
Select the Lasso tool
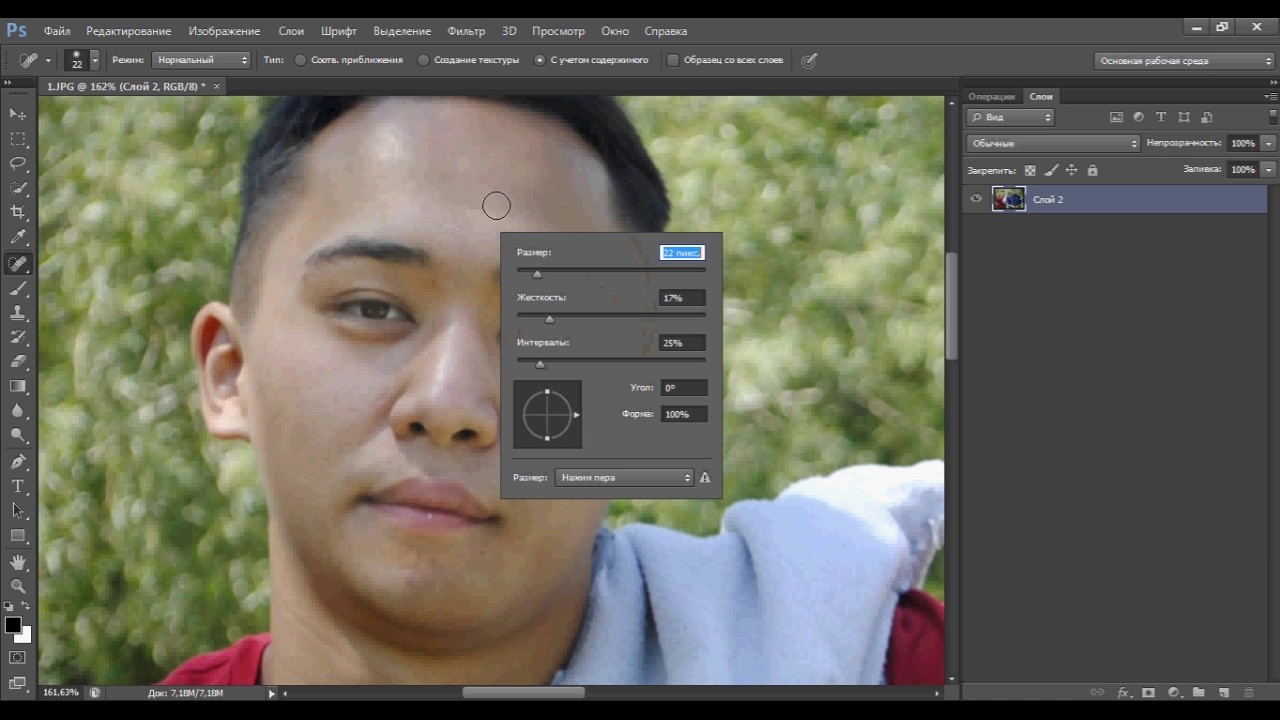[18, 163]
